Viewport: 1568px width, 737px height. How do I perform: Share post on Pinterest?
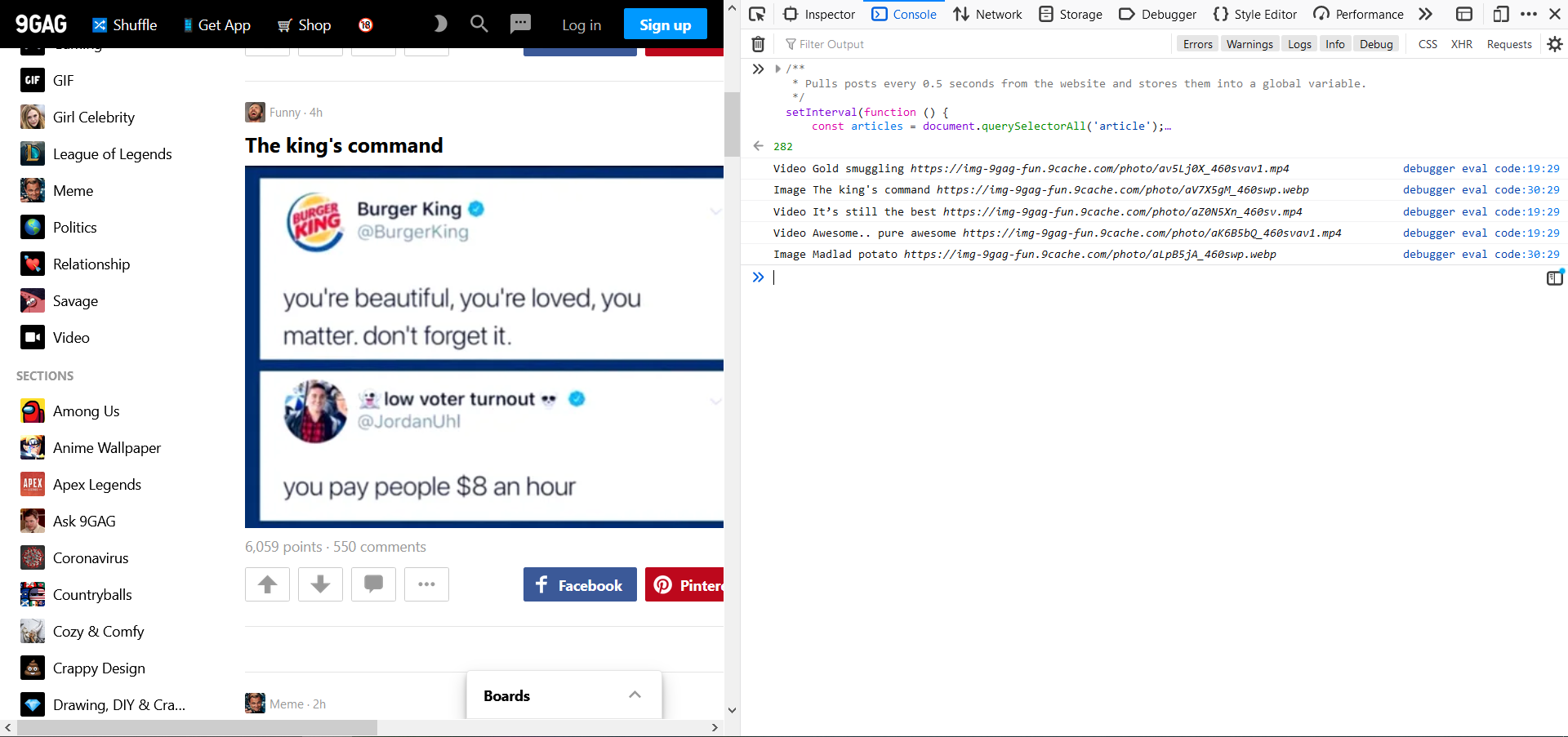tap(684, 584)
